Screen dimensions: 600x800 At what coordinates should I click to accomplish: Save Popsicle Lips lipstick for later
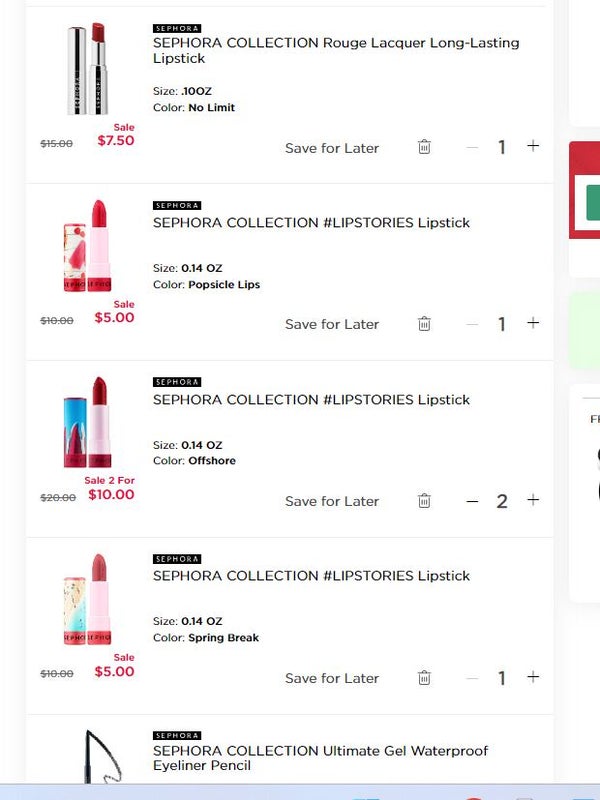click(332, 324)
